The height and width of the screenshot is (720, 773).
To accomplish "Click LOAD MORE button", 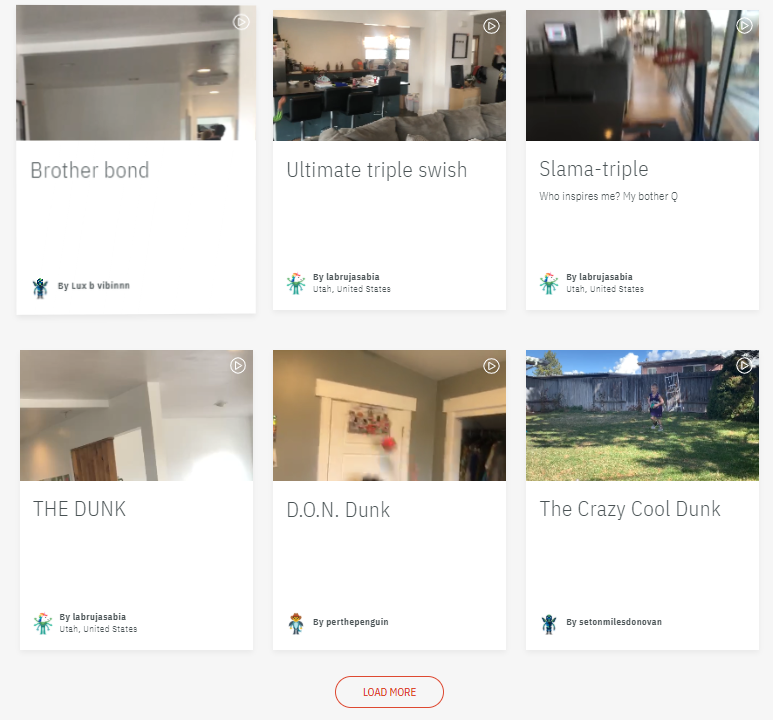I will point(389,692).
